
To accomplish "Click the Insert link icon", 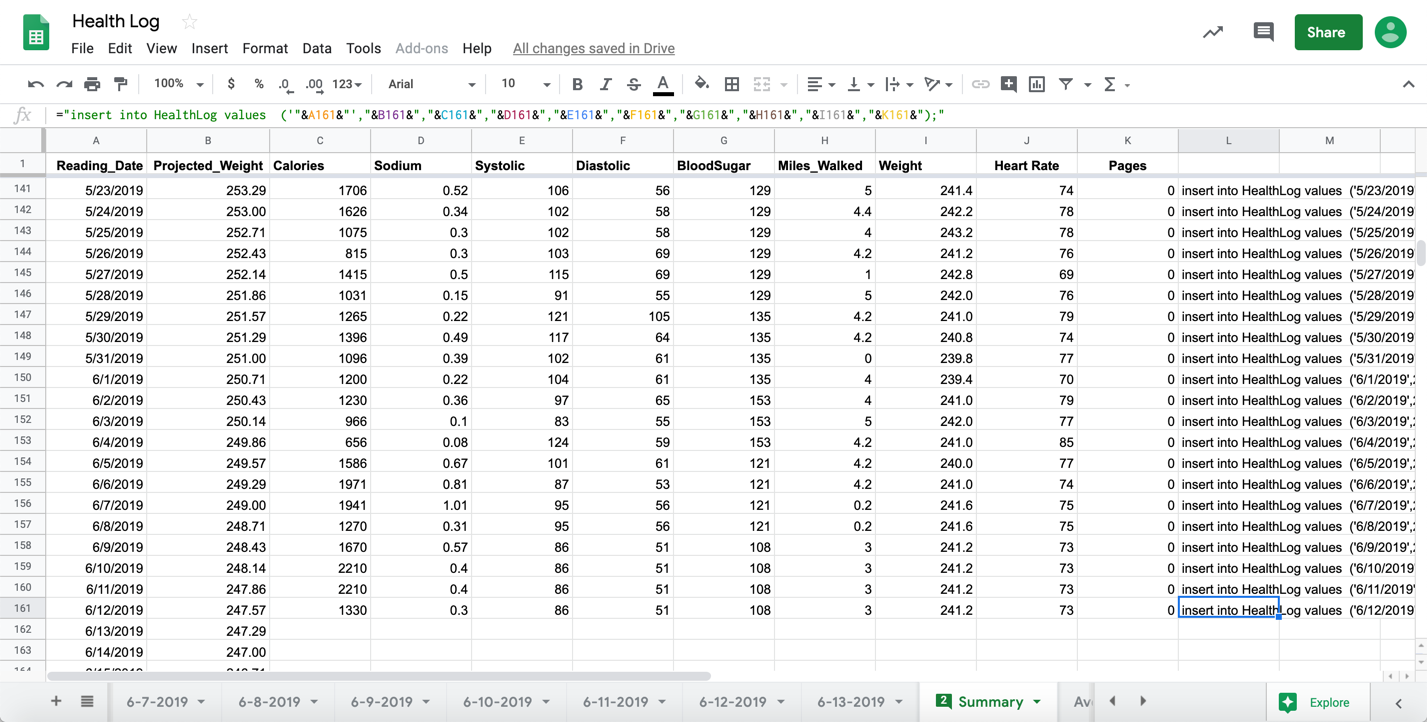I will pyautogui.click(x=980, y=85).
